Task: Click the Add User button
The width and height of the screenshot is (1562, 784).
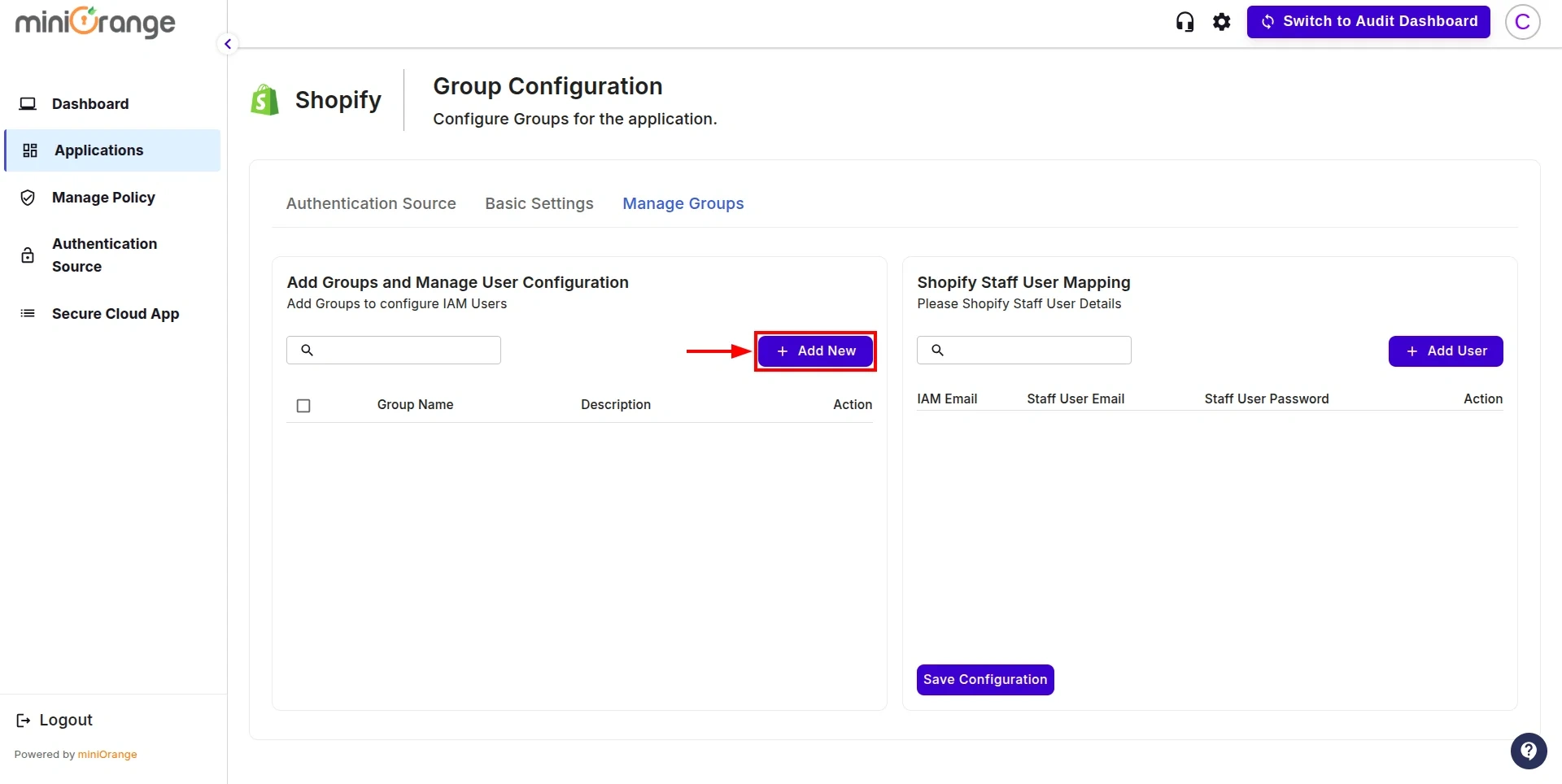Action: (x=1446, y=351)
